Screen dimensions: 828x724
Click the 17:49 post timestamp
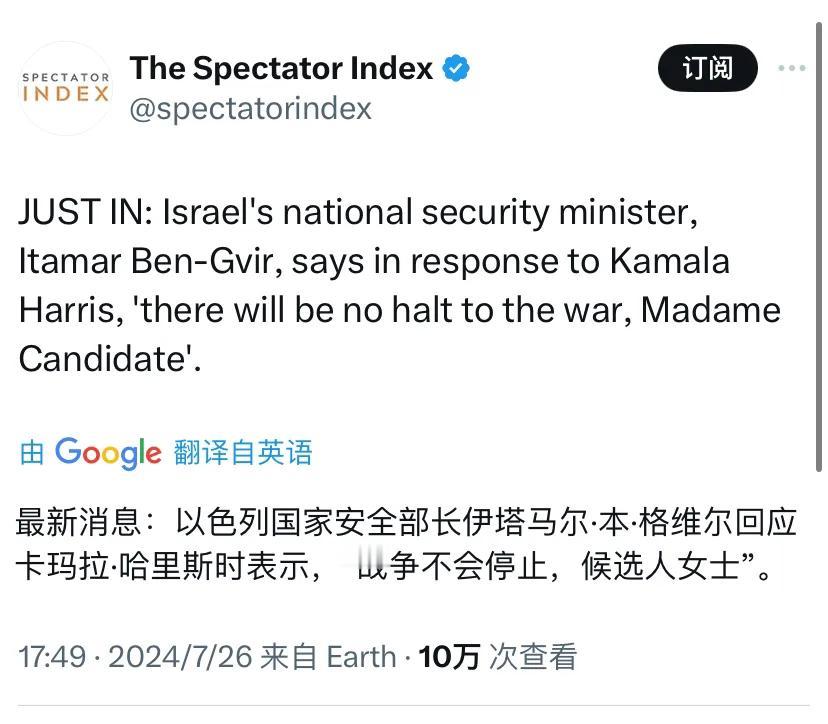click(x=50, y=656)
